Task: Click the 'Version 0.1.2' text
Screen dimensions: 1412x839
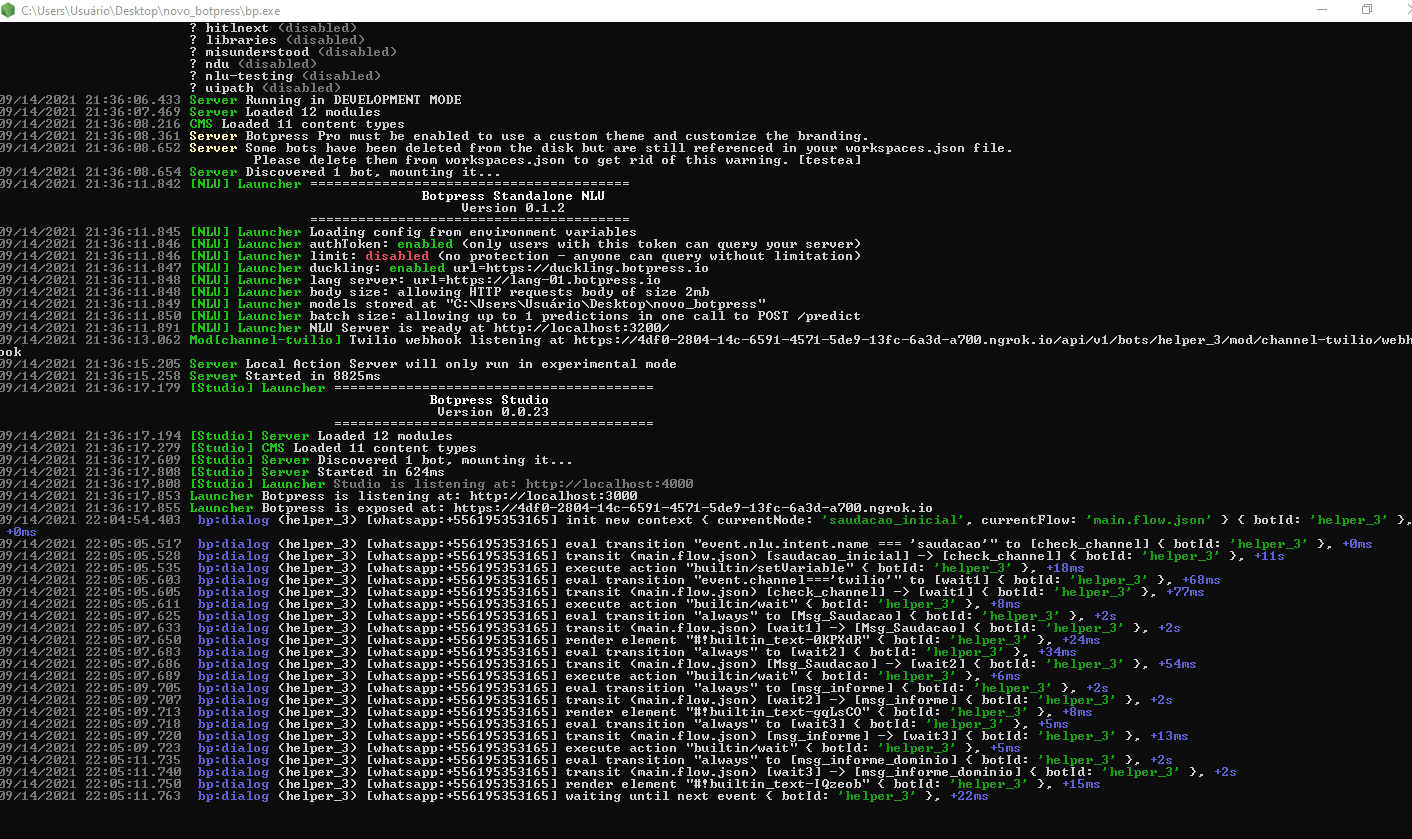Action: tap(513, 208)
